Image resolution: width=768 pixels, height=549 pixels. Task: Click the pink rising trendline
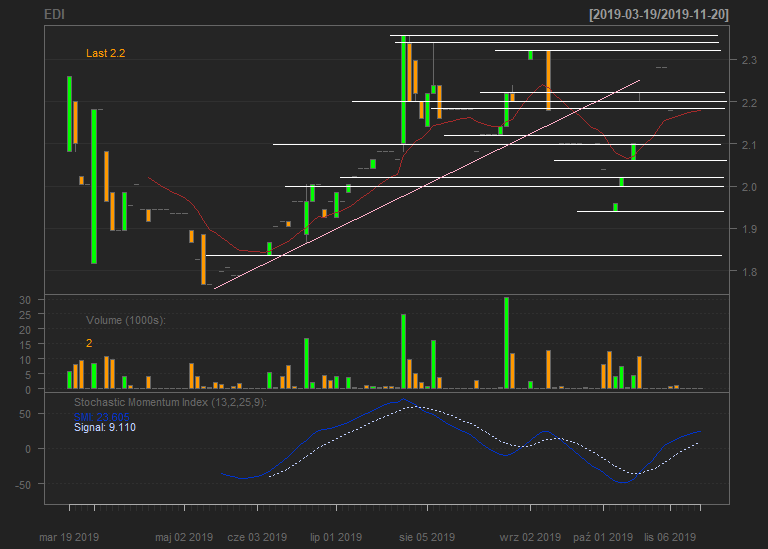[x=427, y=184]
